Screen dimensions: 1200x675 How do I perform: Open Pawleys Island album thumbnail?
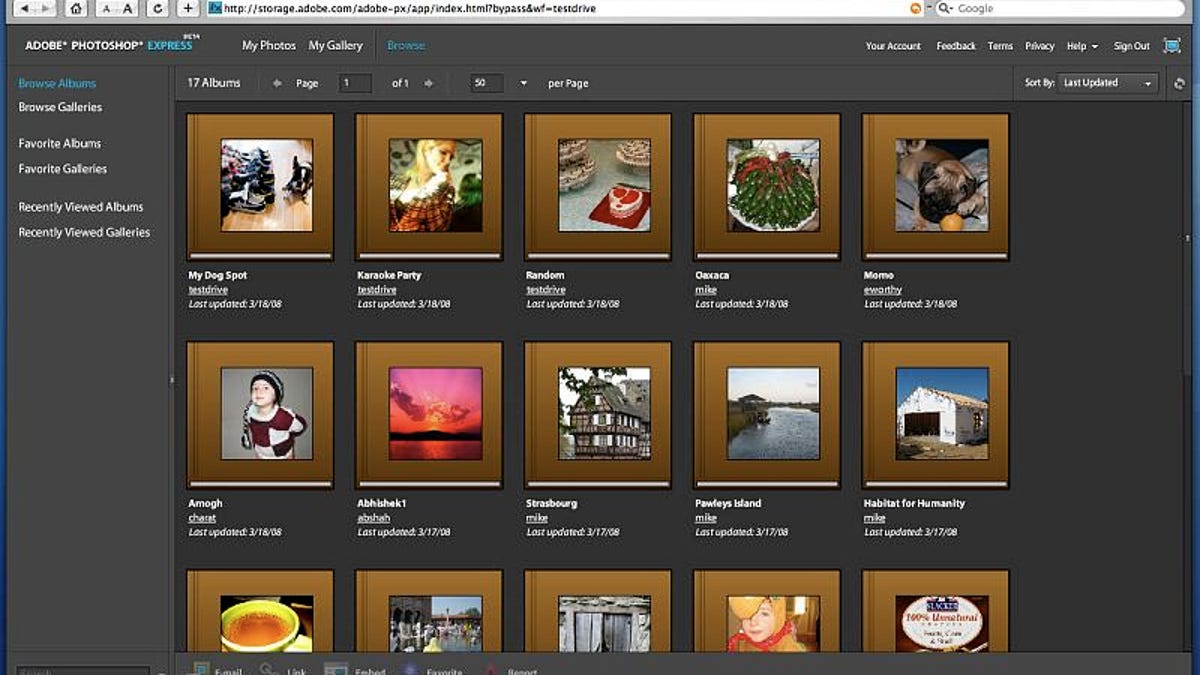[x=768, y=415]
